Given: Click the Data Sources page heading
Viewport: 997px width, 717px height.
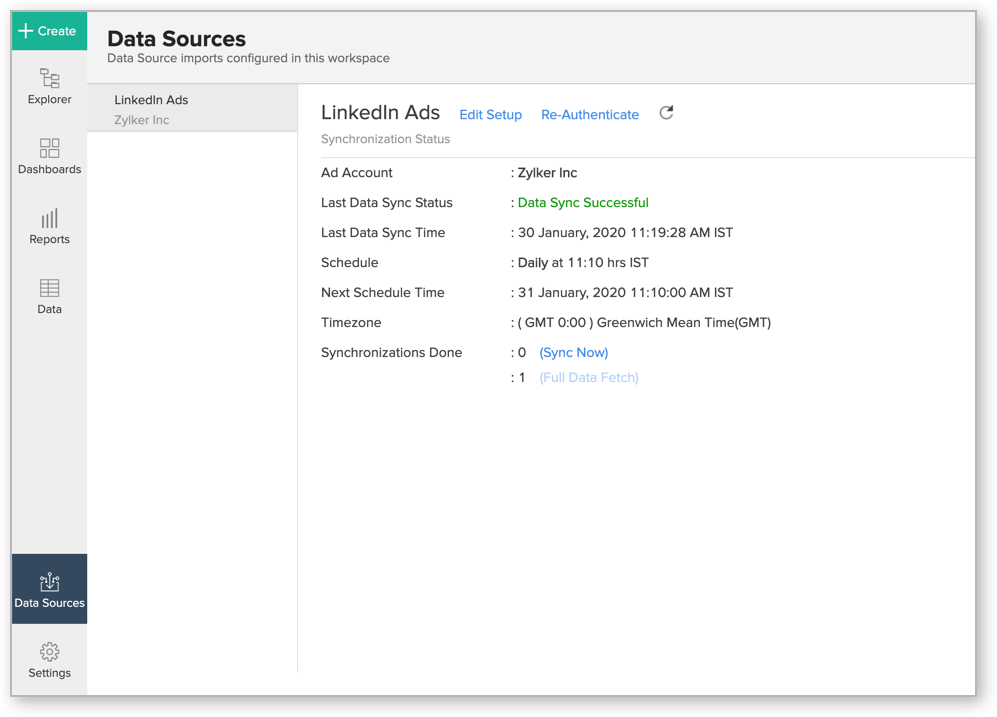Looking at the screenshot, I should coord(176,39).
